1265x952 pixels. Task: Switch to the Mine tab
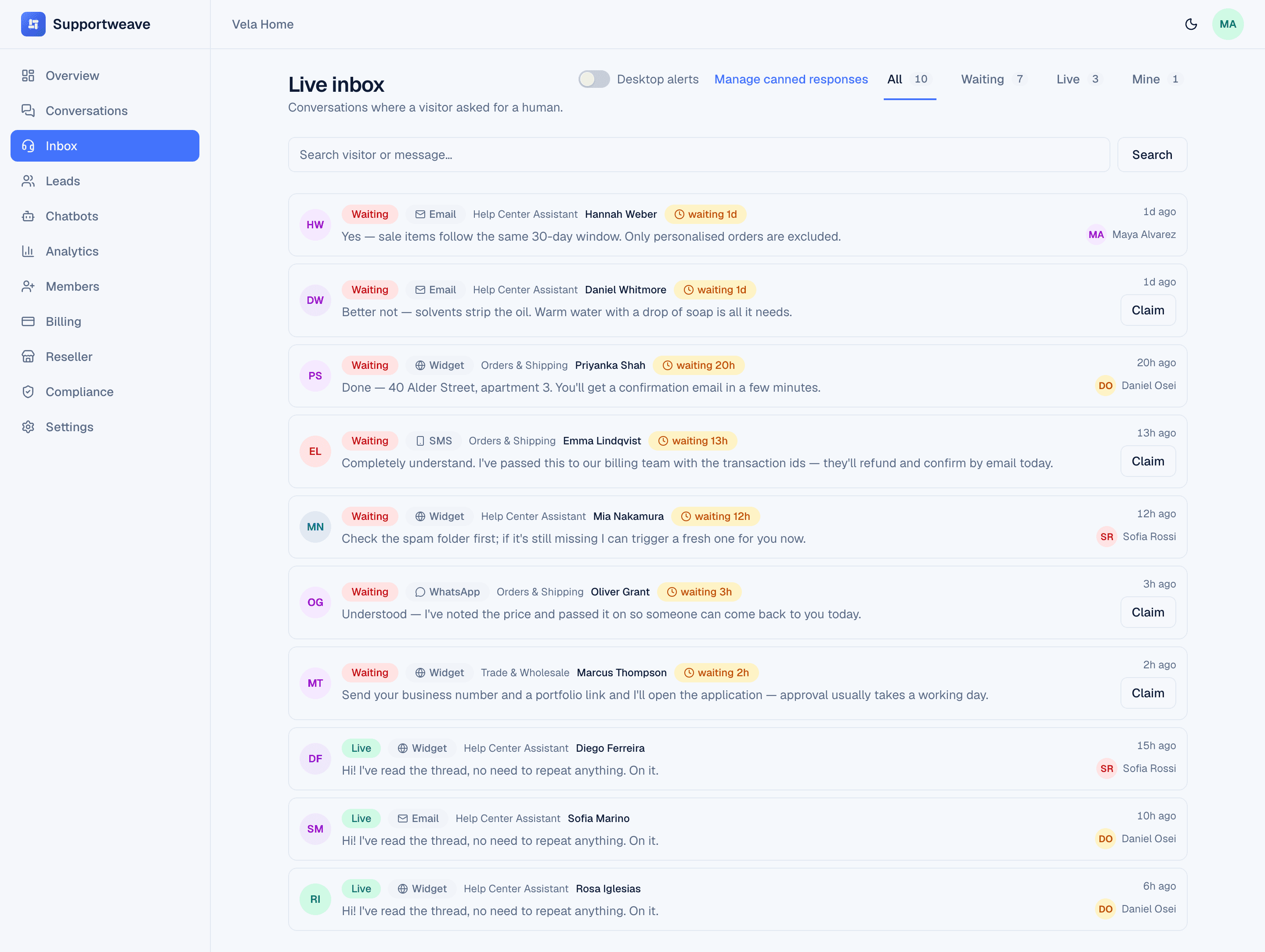coord(1157,79)
